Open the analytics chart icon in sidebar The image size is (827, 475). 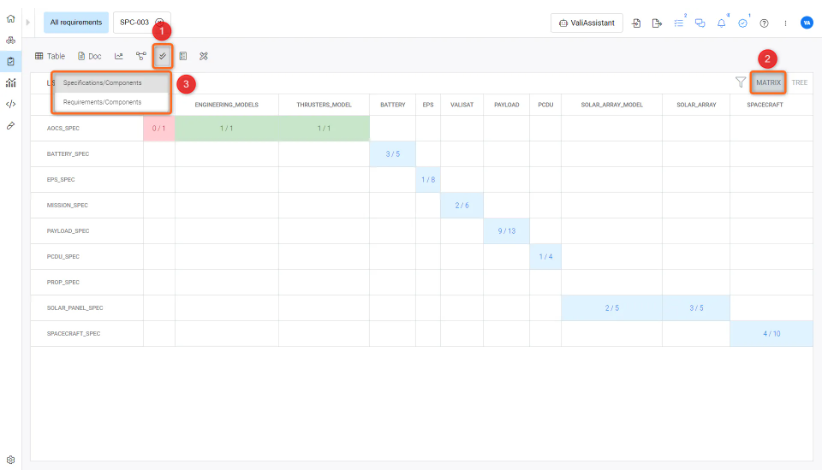[11, 83]
